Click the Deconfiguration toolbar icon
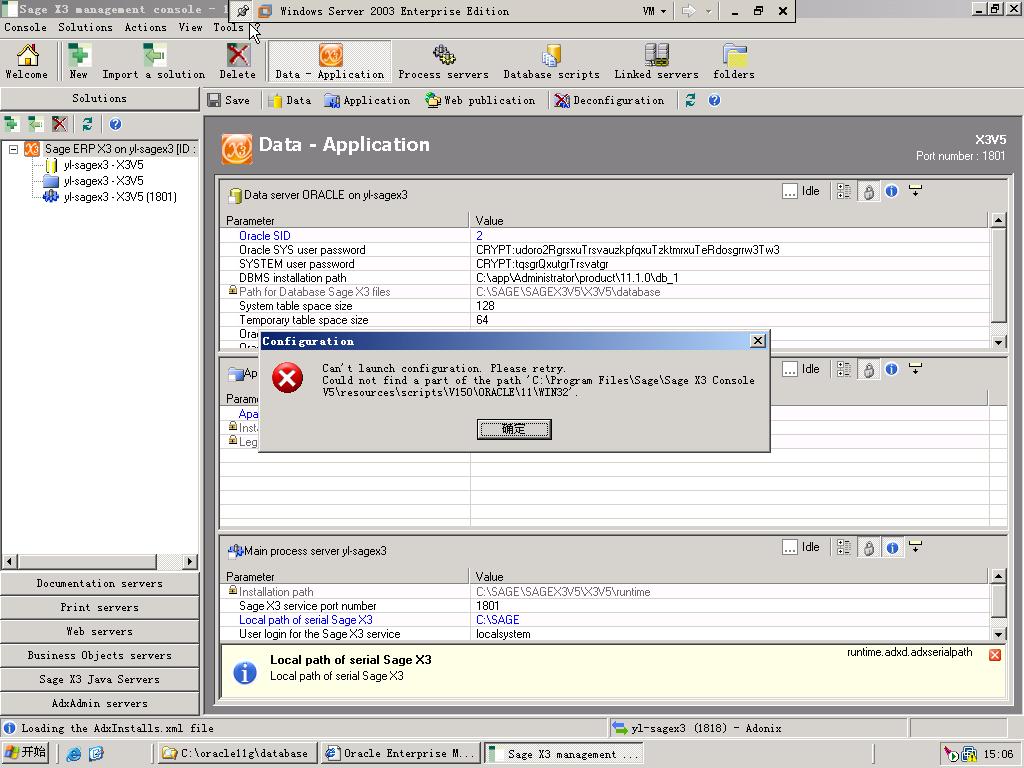The height and width of the screenshot is (768, 1024). point(562,101)
